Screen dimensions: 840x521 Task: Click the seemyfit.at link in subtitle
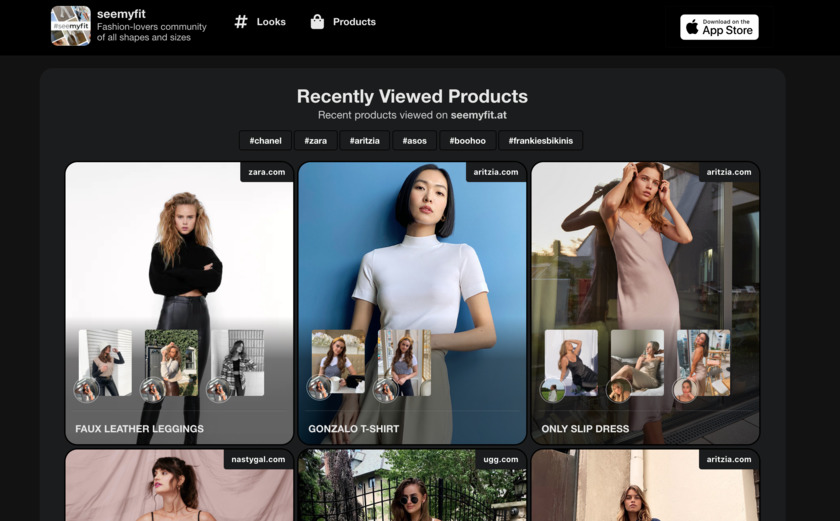coord(478,115)
